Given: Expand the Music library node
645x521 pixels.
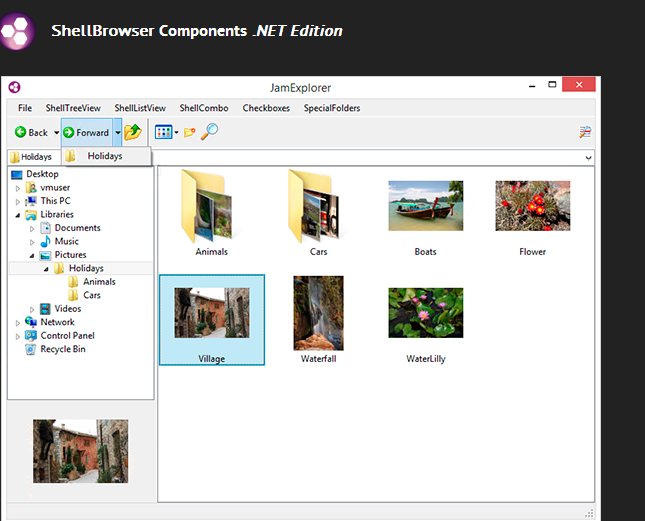Looking at the screenshot, I should [x=32, y=242].
